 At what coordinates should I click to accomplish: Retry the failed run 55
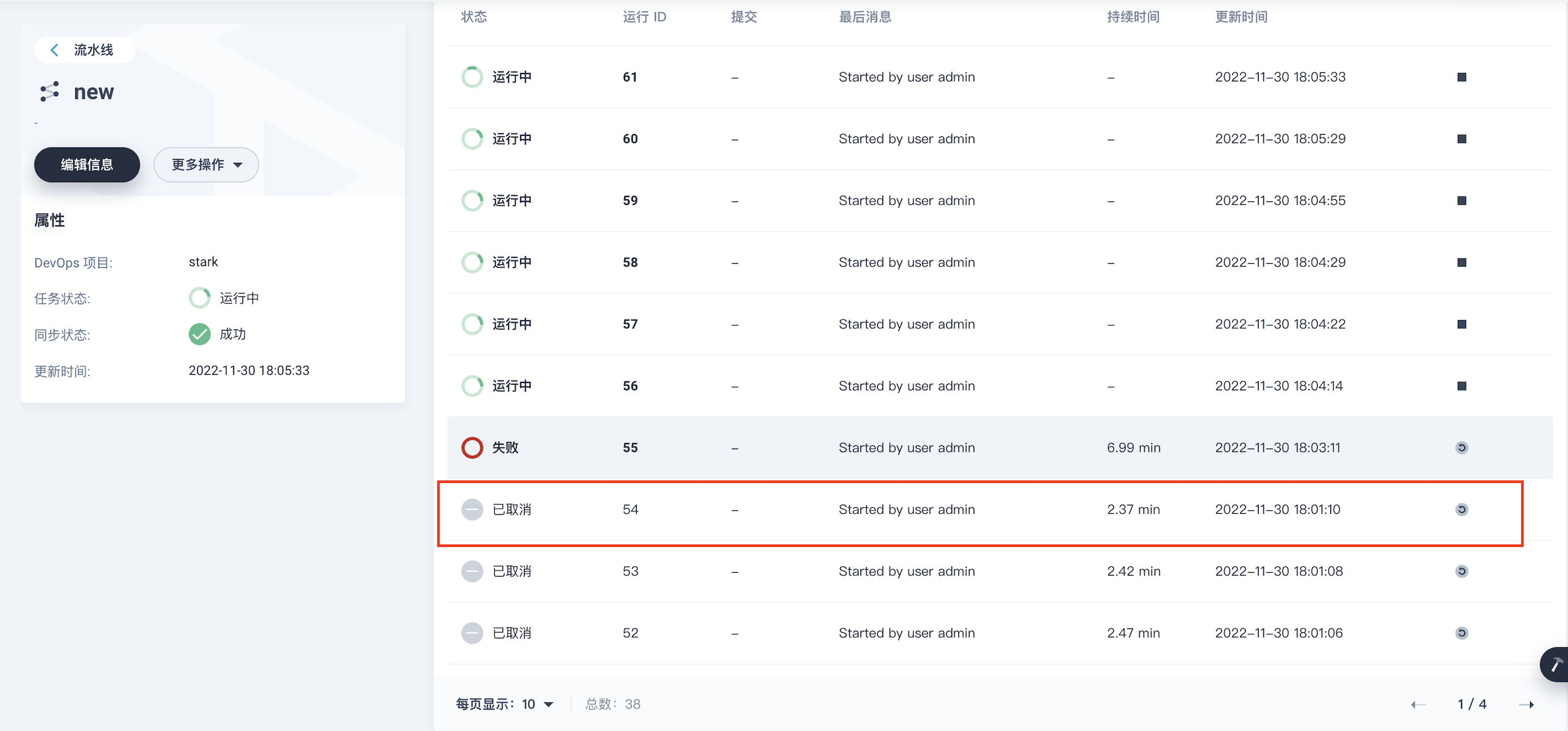click(x=1462, y=448)
